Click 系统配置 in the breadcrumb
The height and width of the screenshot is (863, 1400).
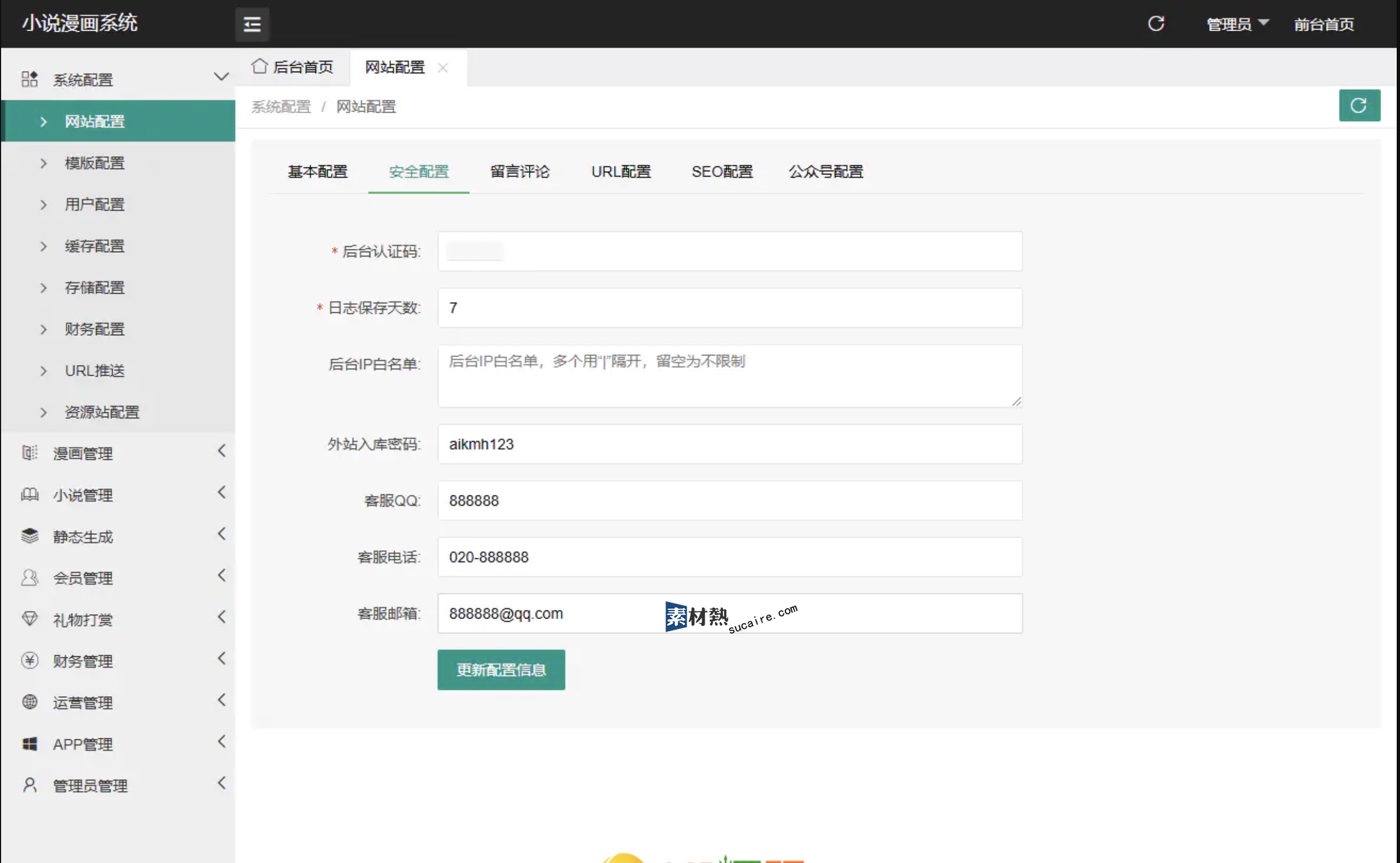pos(281,107)
